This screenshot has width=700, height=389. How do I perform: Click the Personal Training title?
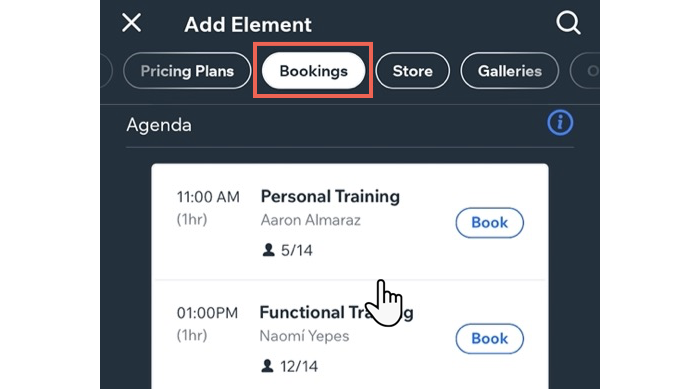(x=330, y=197)
